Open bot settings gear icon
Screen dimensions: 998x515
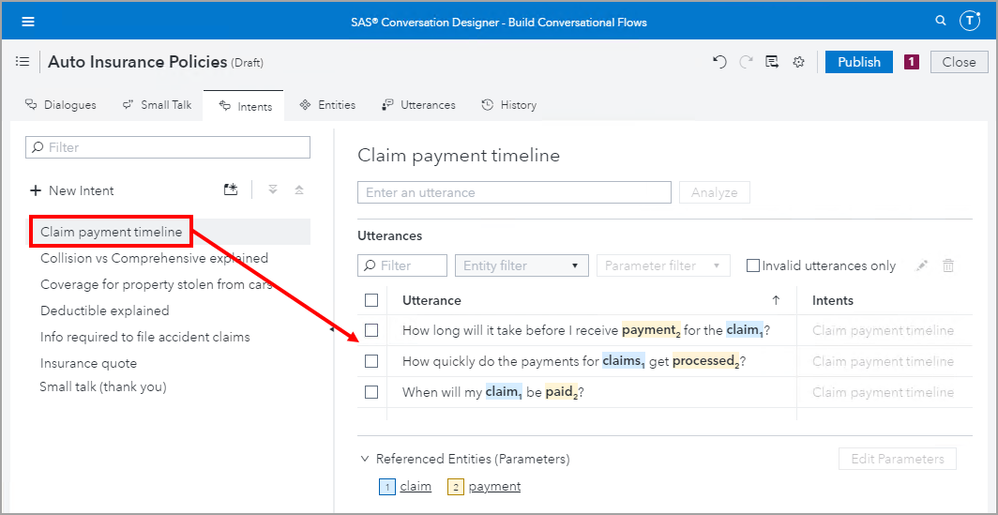799,62
